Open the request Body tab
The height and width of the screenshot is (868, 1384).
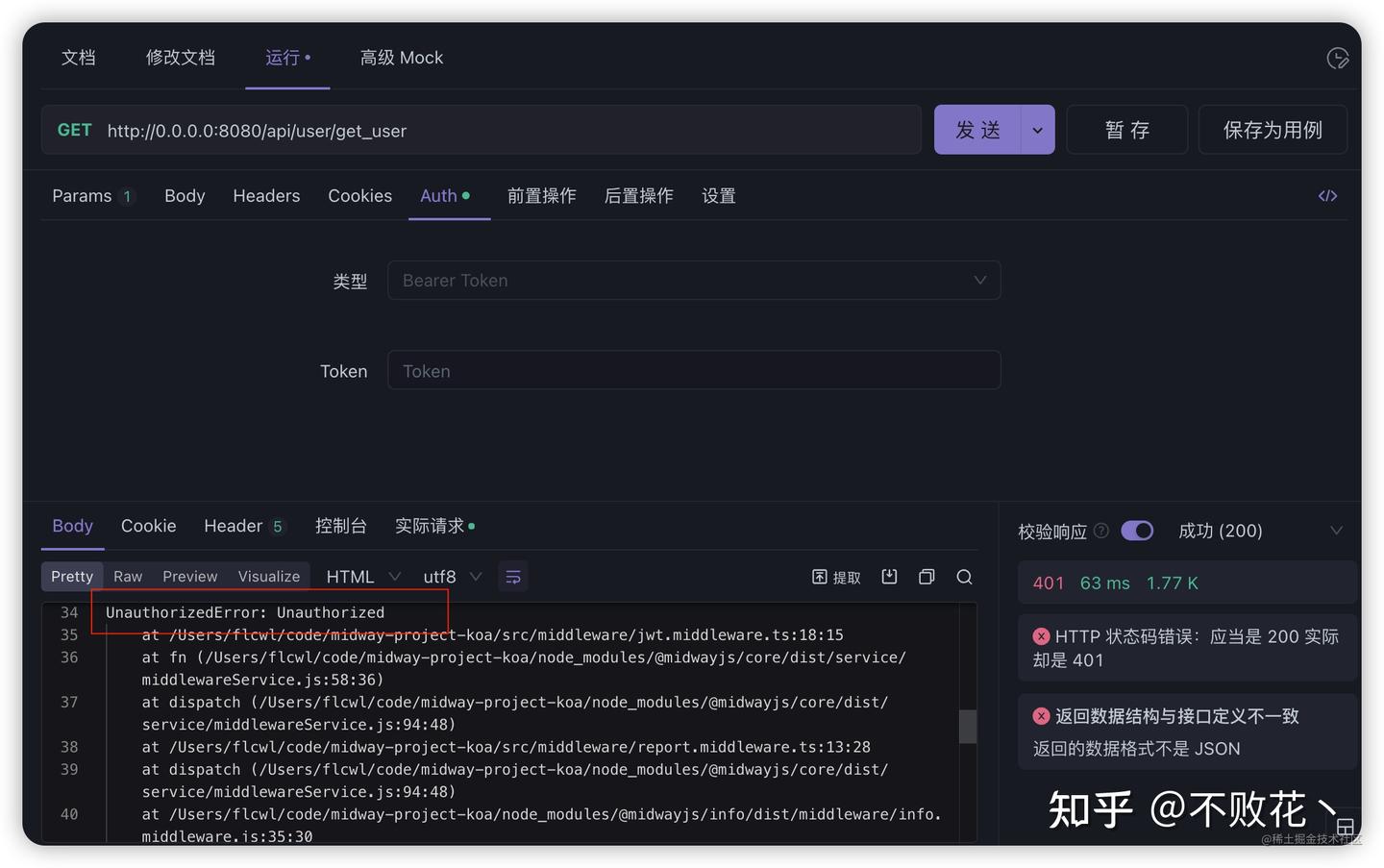(x=185, y=196)
